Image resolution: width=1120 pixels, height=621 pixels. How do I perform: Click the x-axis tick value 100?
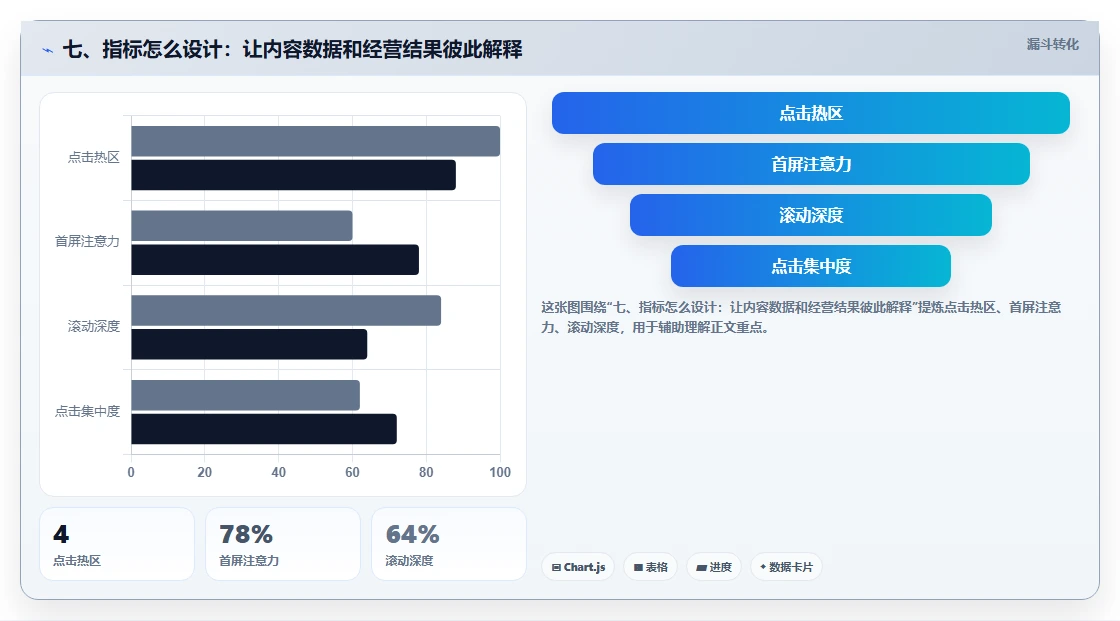click(x=500, y=472)
